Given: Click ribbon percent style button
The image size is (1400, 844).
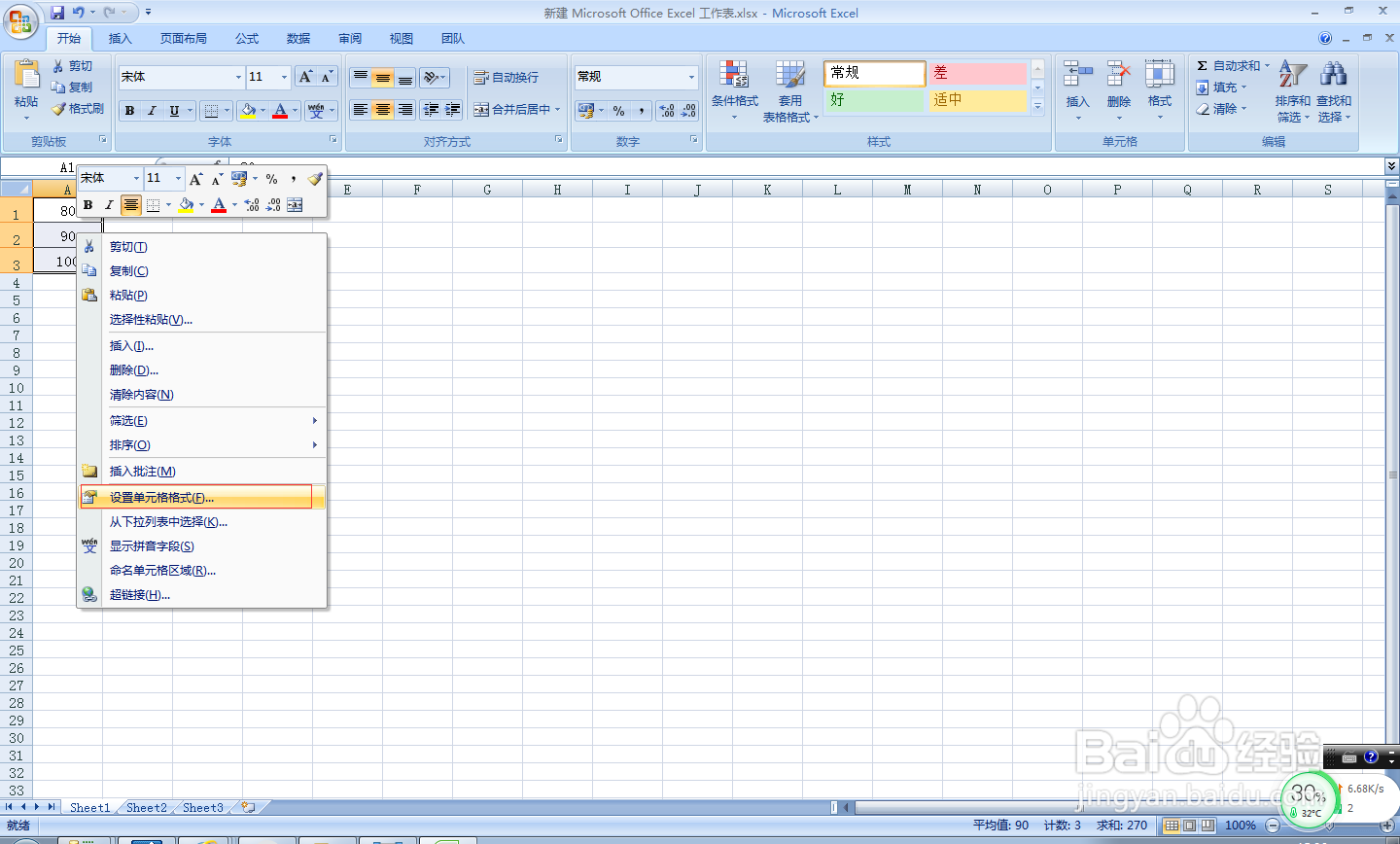Looking at the screenshot, I should pos(619,111).
